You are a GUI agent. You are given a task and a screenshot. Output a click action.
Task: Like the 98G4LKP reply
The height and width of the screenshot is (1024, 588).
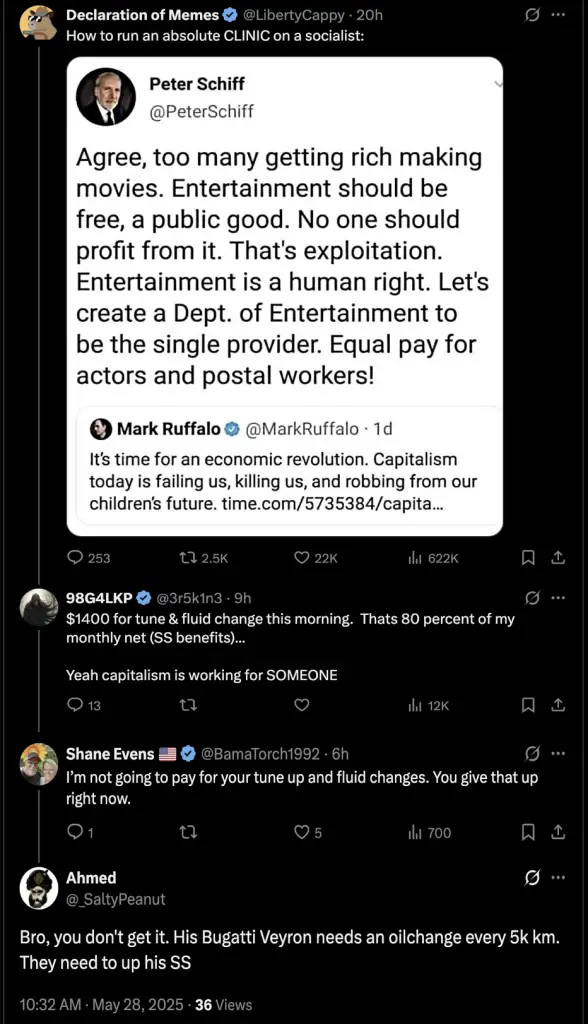(x=301, y=705)
